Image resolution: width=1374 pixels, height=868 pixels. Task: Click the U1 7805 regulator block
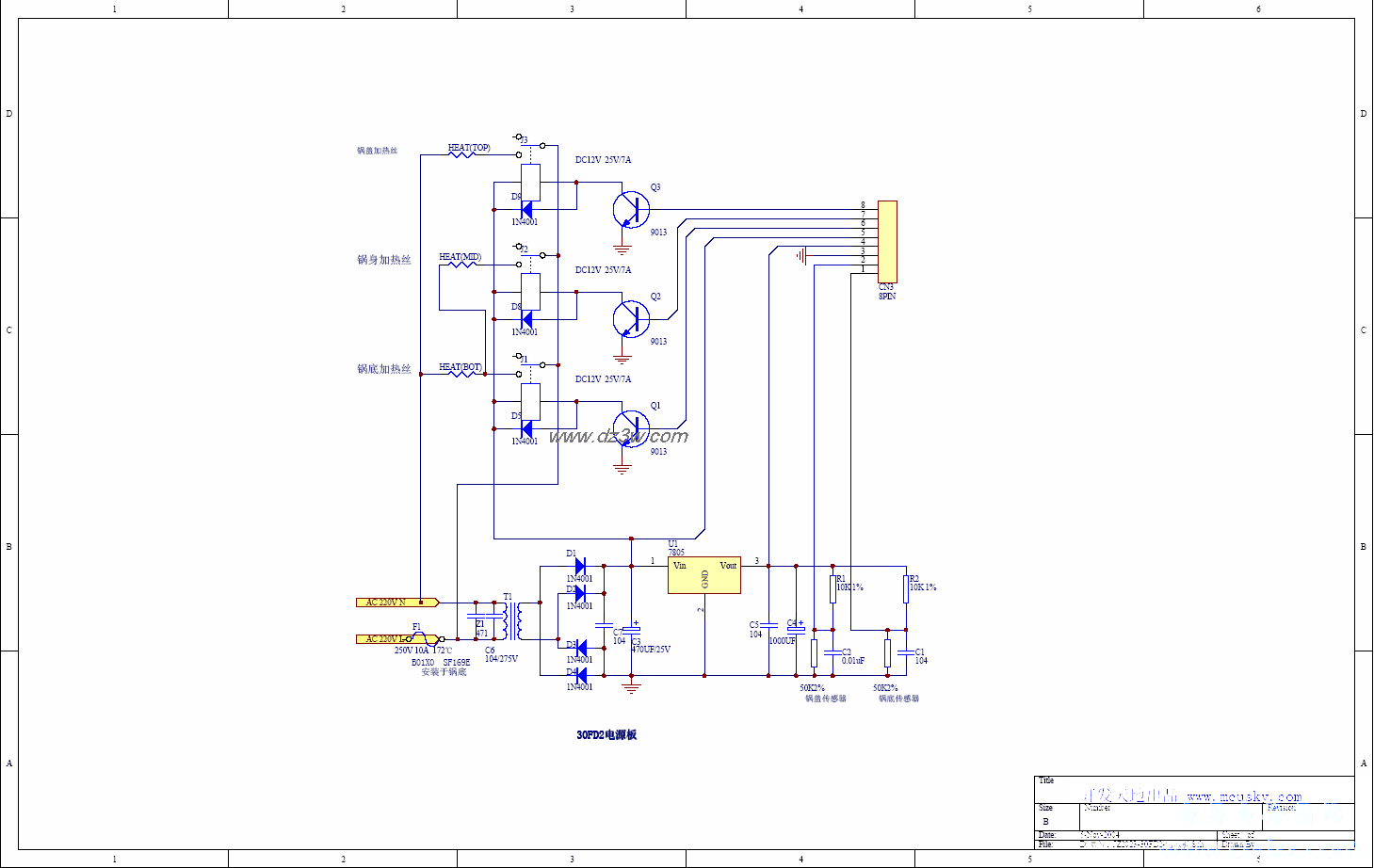tap(703, 575)
